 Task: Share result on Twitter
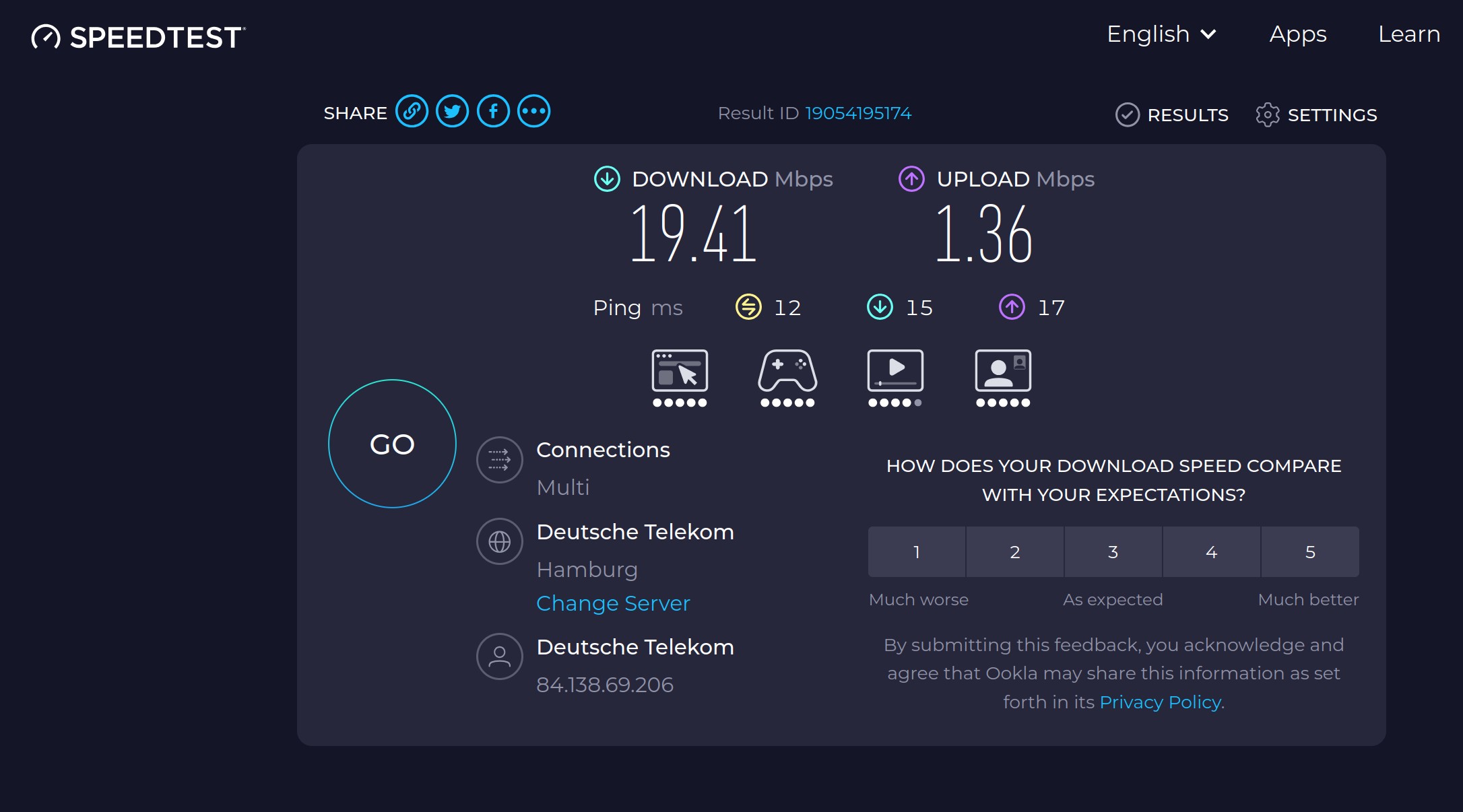(x=453, y=112)
